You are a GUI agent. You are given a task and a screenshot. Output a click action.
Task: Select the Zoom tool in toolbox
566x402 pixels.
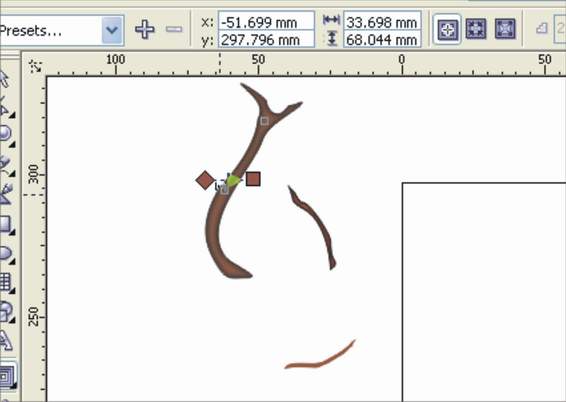click(x=5, y=135)
